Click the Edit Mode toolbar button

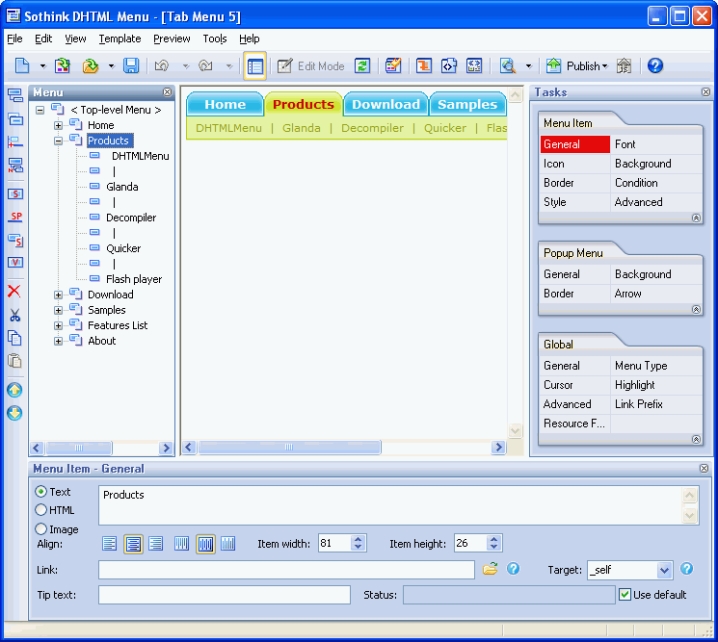point(310,66)
